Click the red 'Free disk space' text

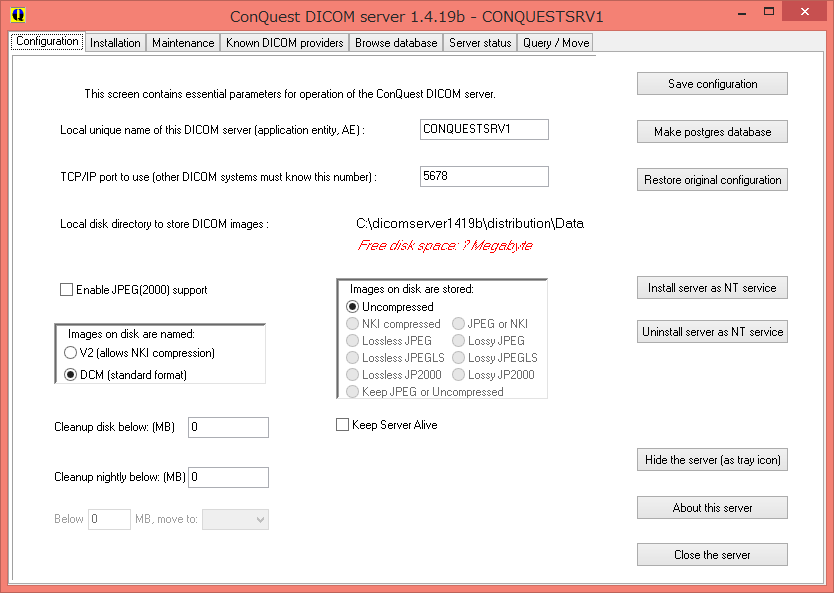coord(445,245)
